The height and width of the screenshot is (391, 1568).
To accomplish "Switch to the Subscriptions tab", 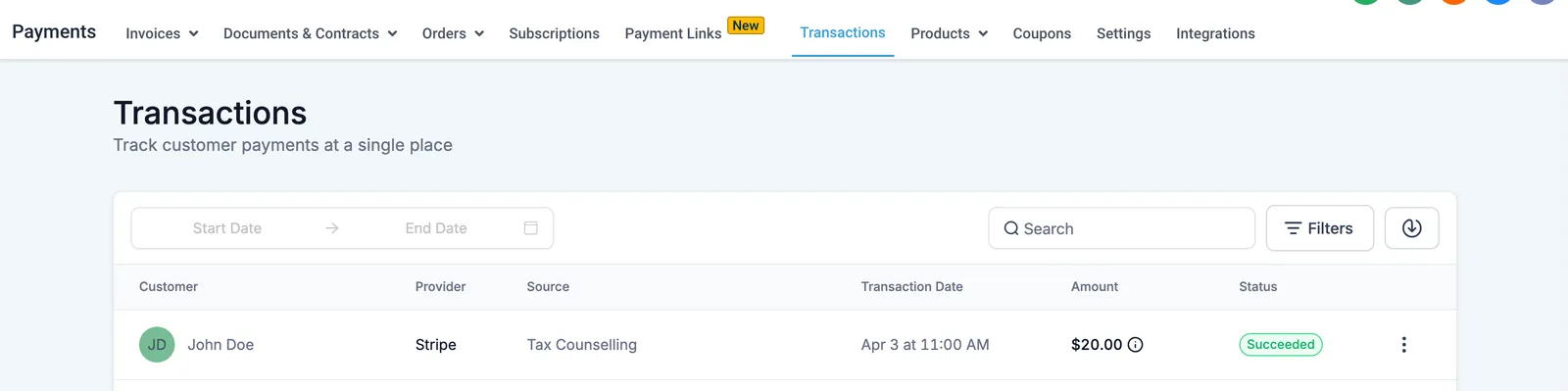I will pyautogui.click(x=554, y=33).
